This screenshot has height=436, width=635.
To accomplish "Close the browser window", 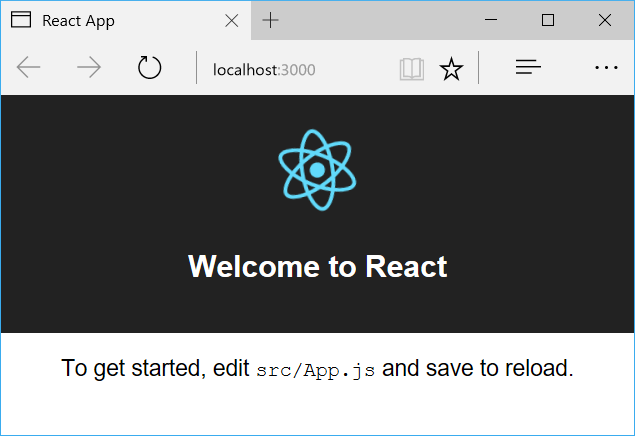I will point(605,20).
